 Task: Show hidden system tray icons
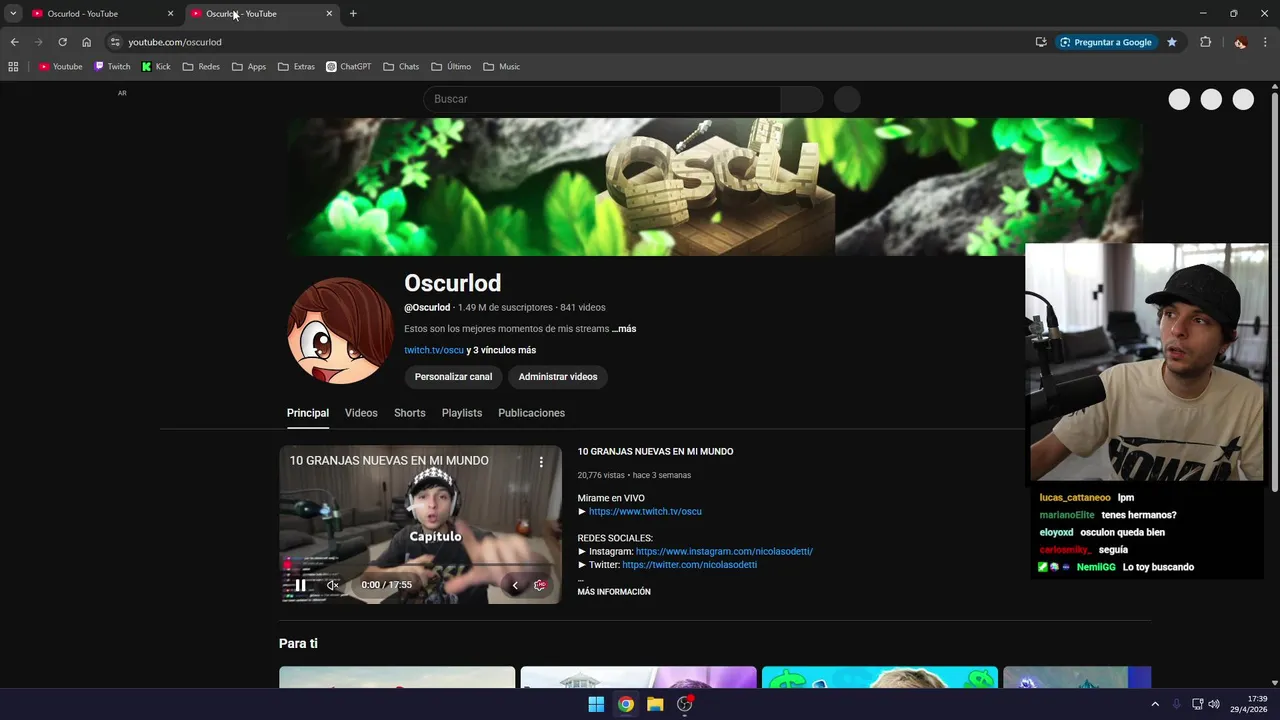(x=1155, y=704)
